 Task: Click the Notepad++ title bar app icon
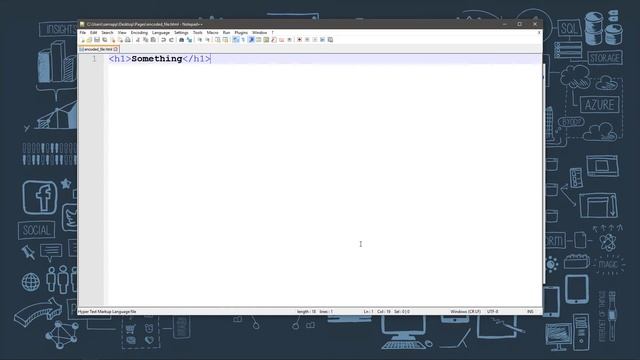coord(82,24)
